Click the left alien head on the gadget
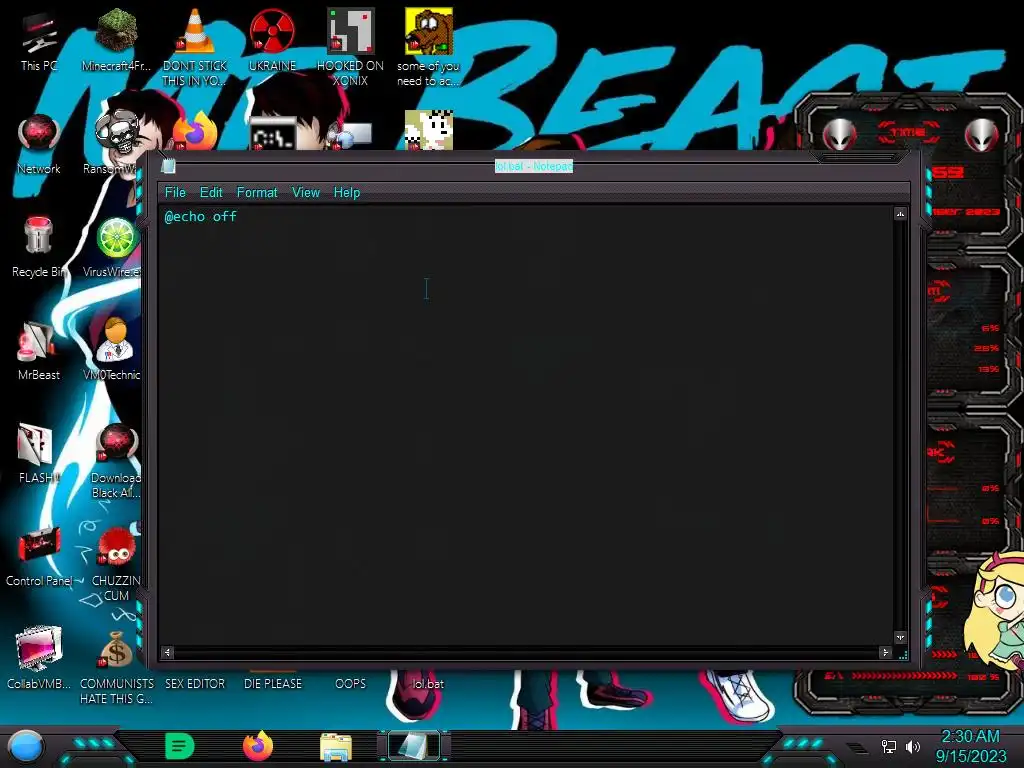Viewport: 1024px width, 768px height. [840, 135]
